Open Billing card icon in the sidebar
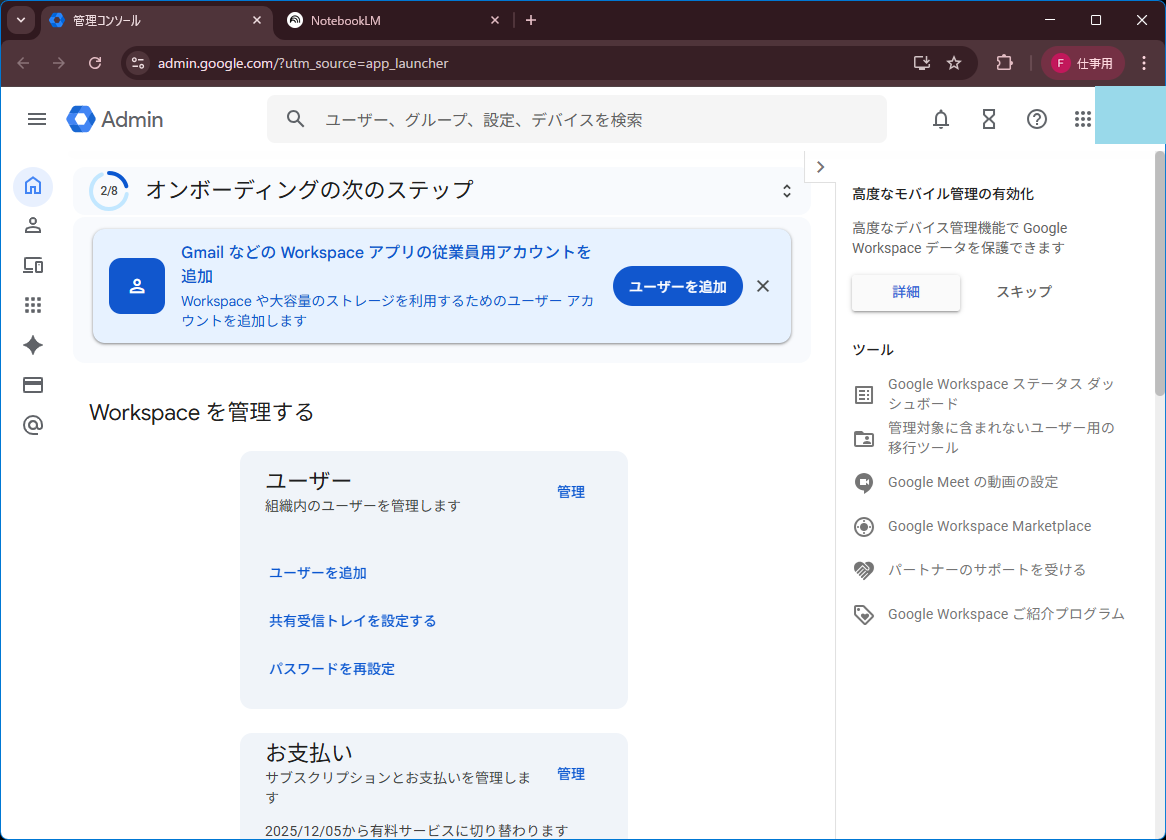Screen dimensions: 1166x840 pos(33,385)
